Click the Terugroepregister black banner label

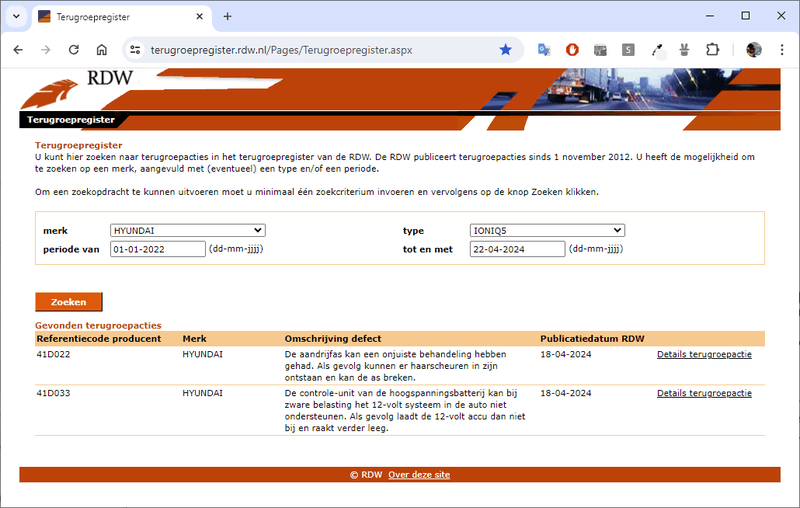[x=71, y=119]
